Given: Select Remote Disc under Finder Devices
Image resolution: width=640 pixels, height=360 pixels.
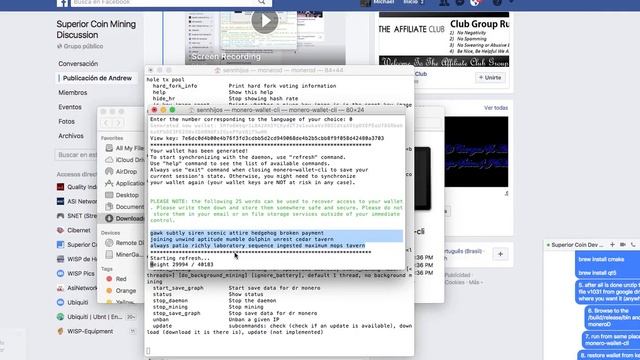Looking at the screenshot, I should [124, 243].
